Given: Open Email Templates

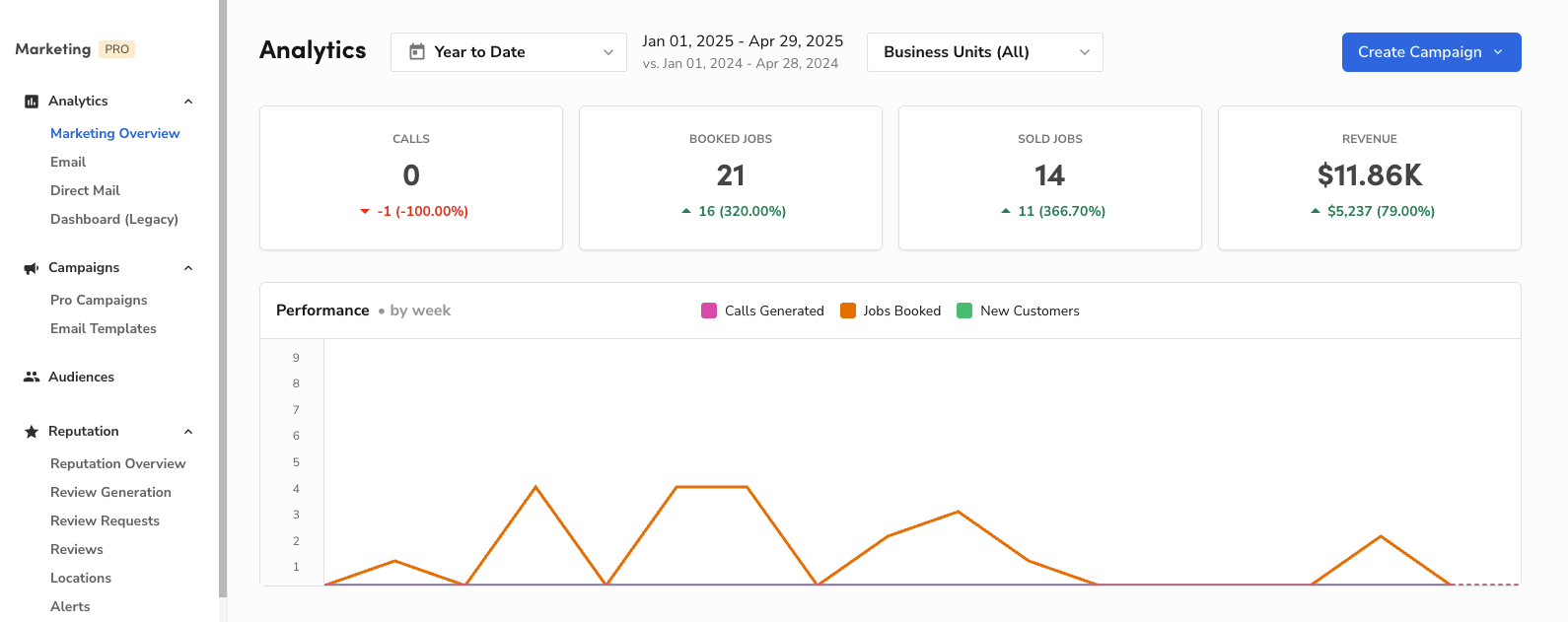Looking at the screenshot, I should [x=104, y=328].
